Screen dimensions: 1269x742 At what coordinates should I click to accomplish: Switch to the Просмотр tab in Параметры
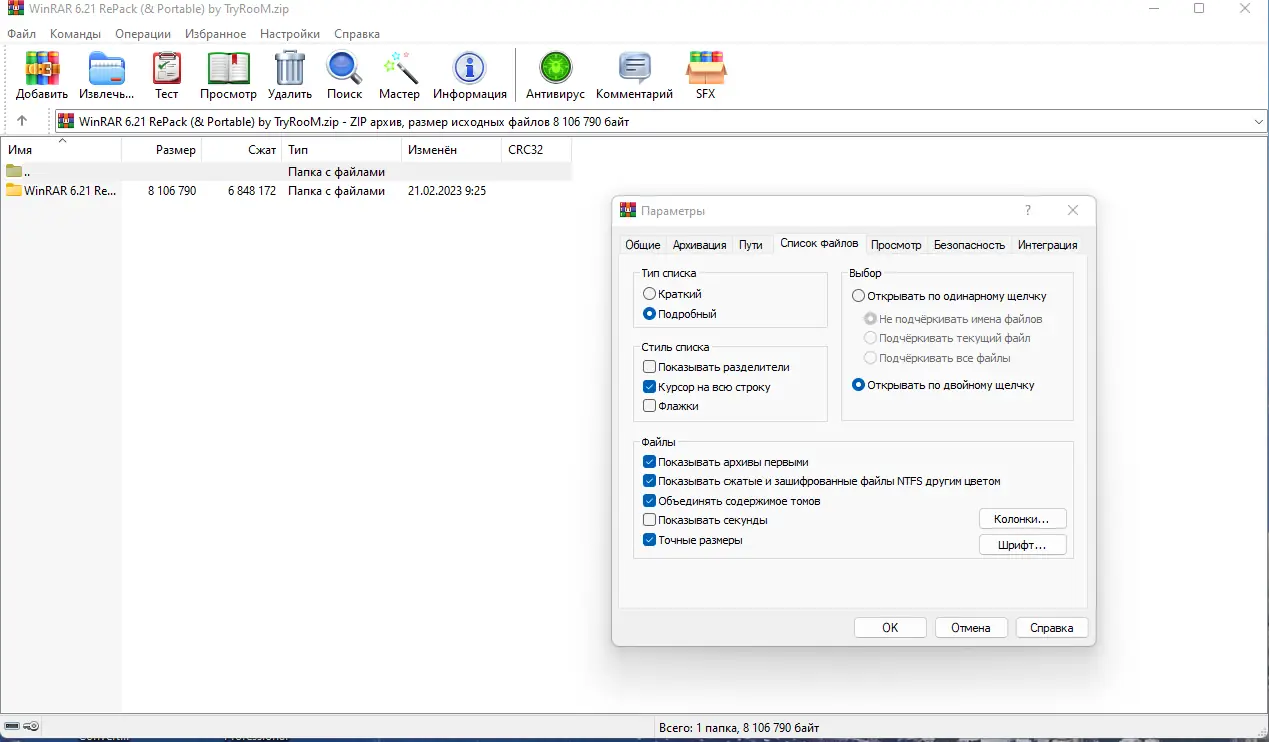click(896, 245)
